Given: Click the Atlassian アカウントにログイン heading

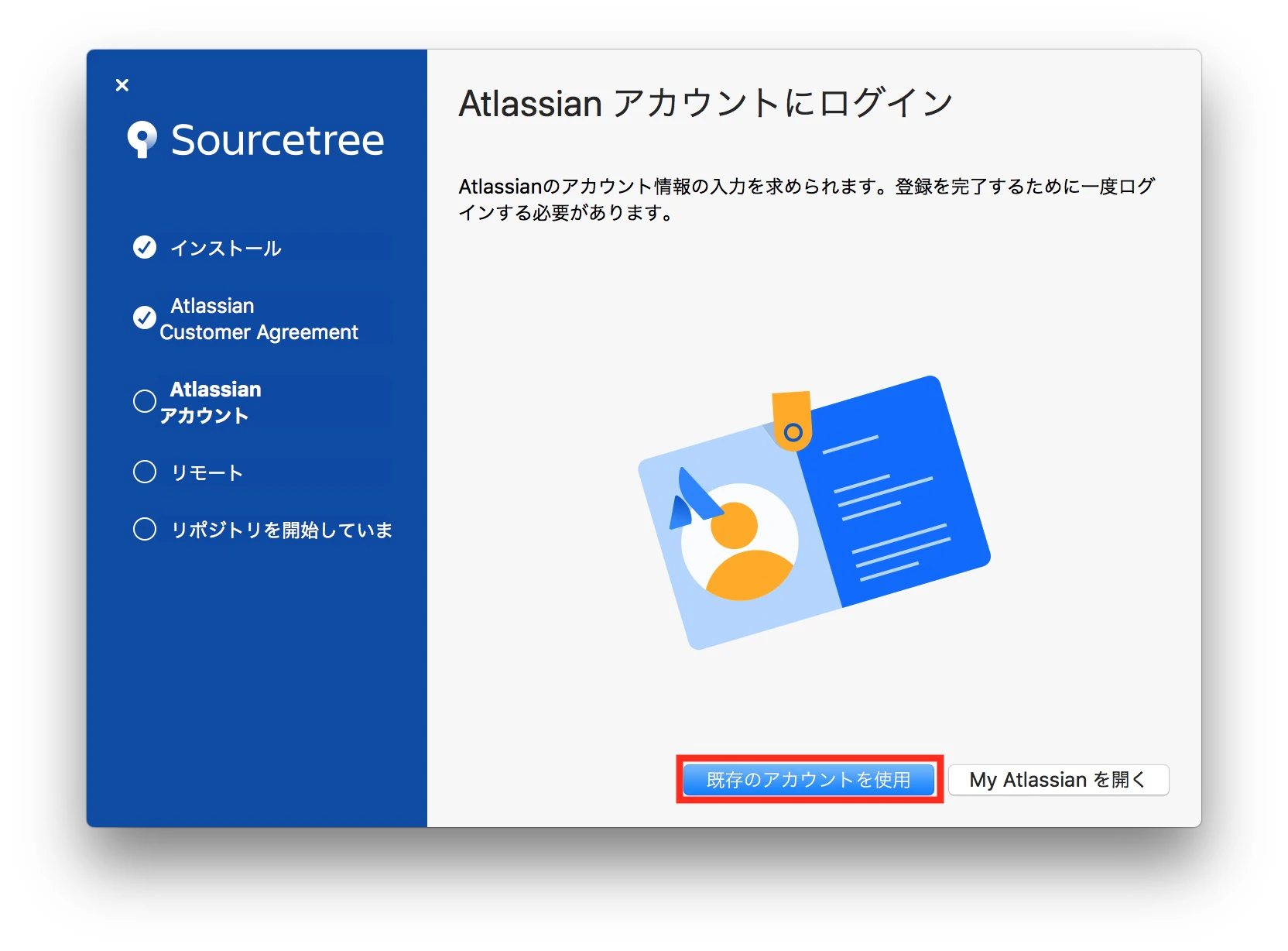Looking at the screenshot, I should (705, 103).
